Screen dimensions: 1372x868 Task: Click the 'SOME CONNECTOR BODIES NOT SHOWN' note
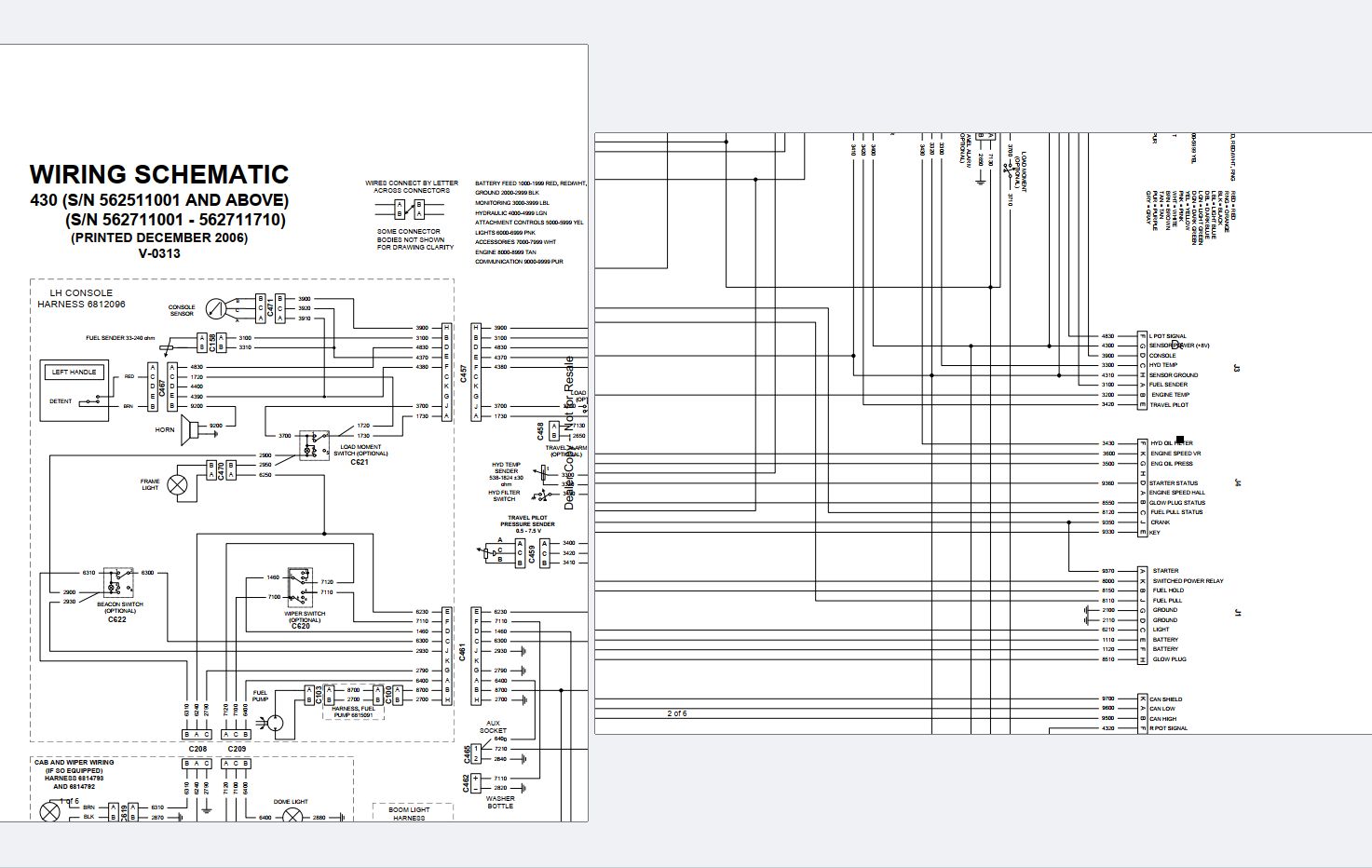(x=415, y=239)
